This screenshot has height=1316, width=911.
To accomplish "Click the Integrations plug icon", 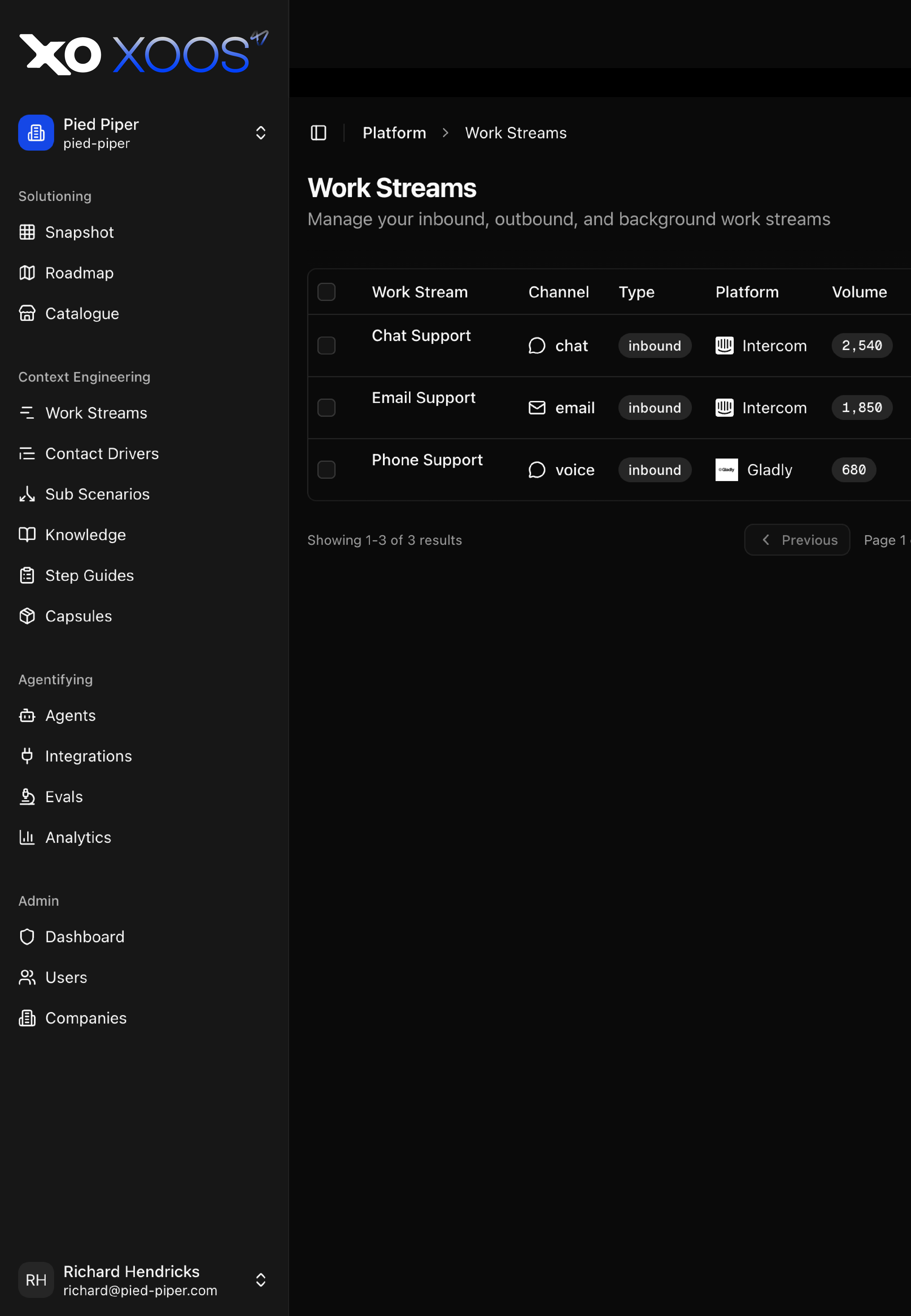I will coord(27,756).
